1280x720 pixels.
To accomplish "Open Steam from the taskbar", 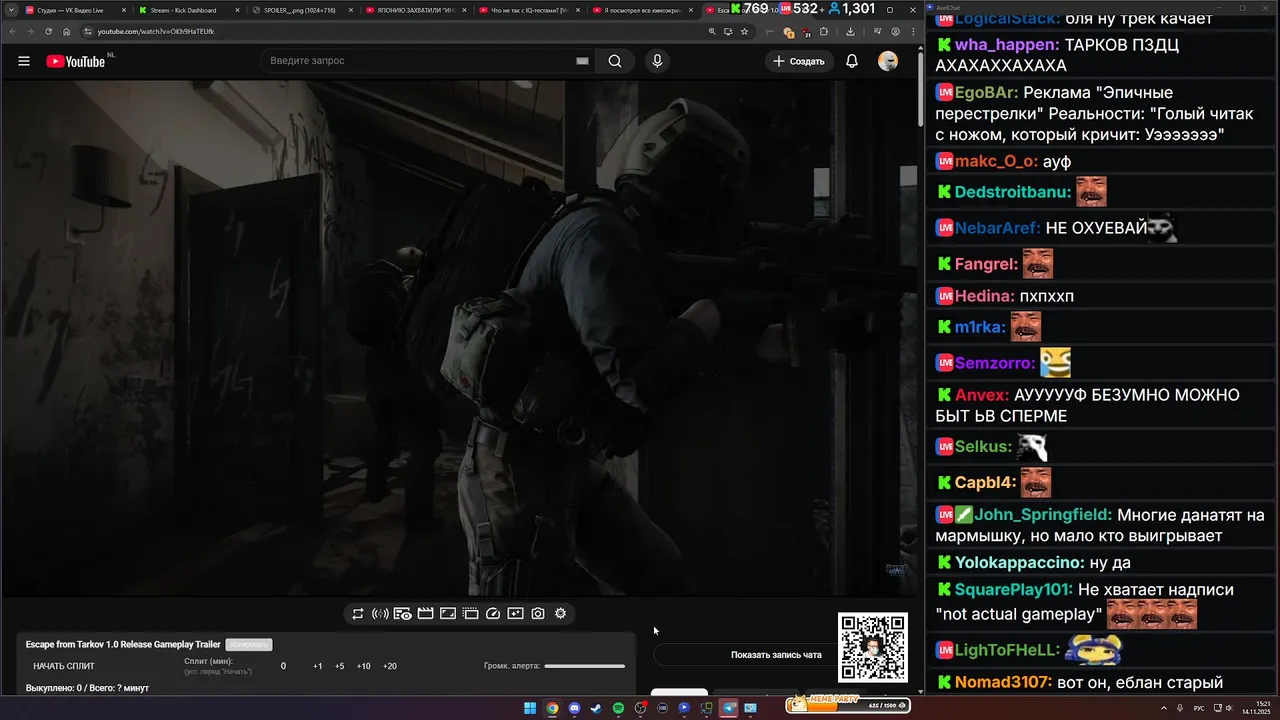I will tap(596, 708).
